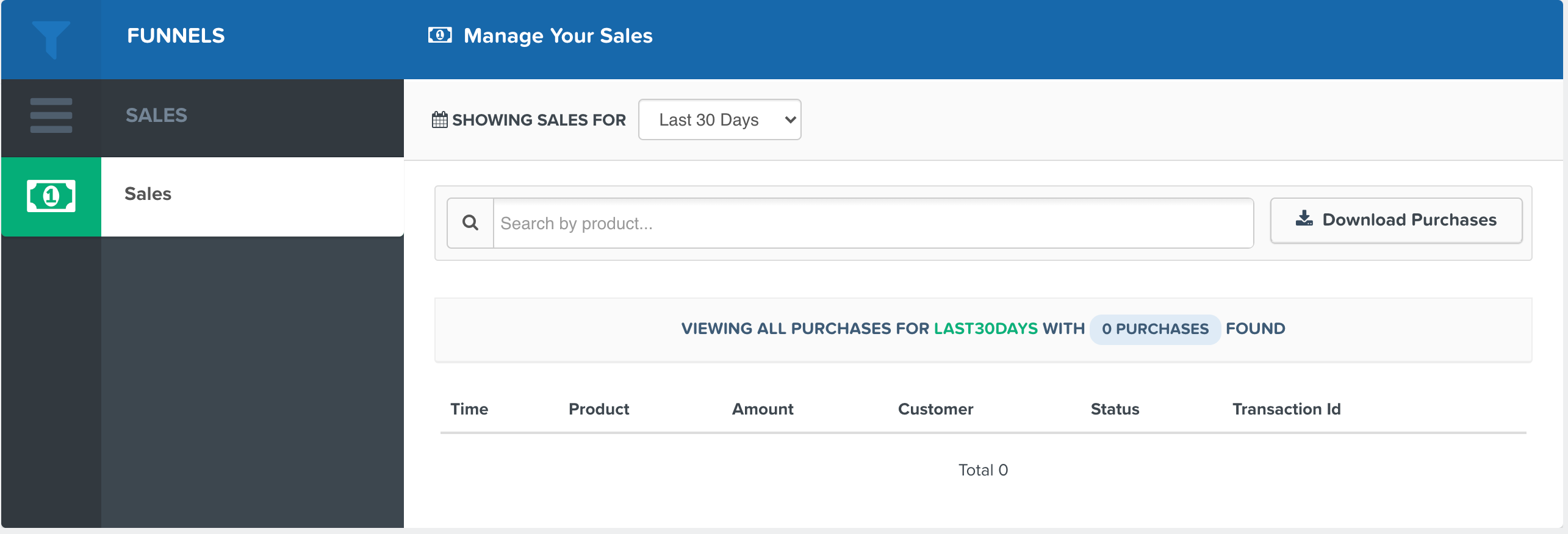Click the Status column header

pyautogui.click(x=1115, y=409)
